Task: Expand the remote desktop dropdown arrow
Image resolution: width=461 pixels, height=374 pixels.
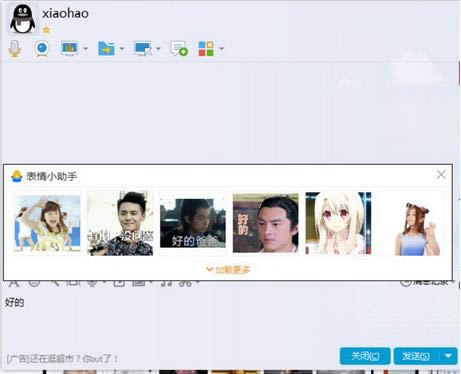Action: [158, 49]
